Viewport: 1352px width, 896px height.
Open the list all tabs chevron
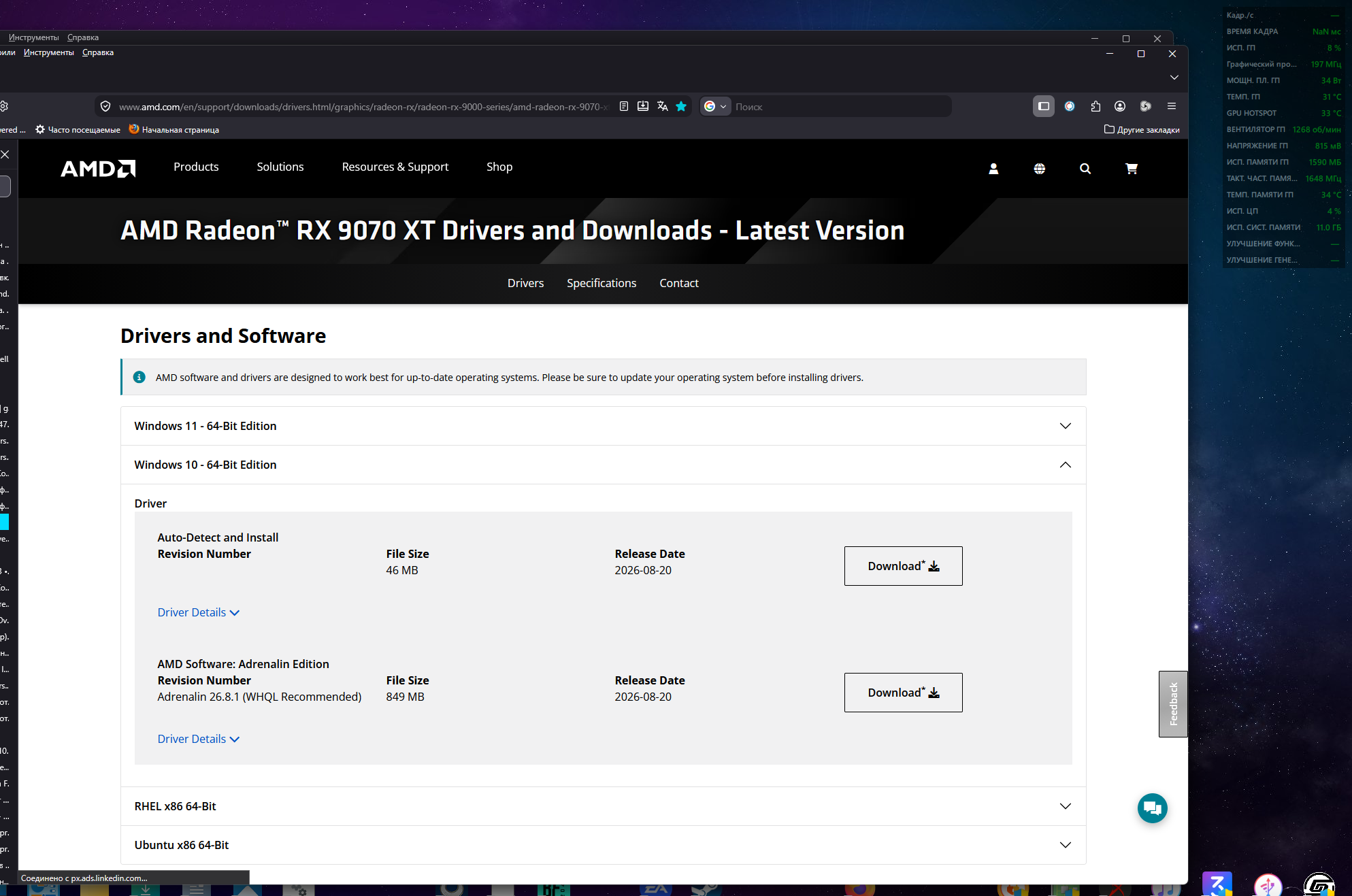[x=1174, y=78]
